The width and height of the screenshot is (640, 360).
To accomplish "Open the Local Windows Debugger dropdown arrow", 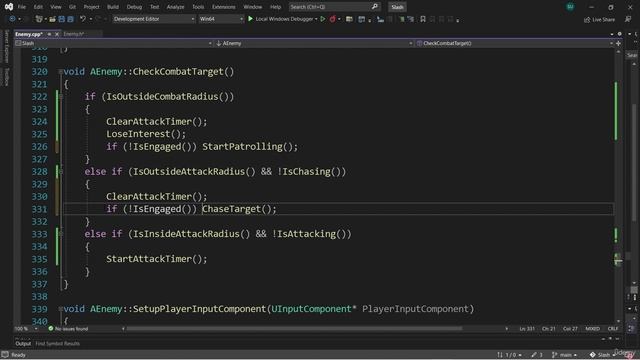I will click(316, 19).
